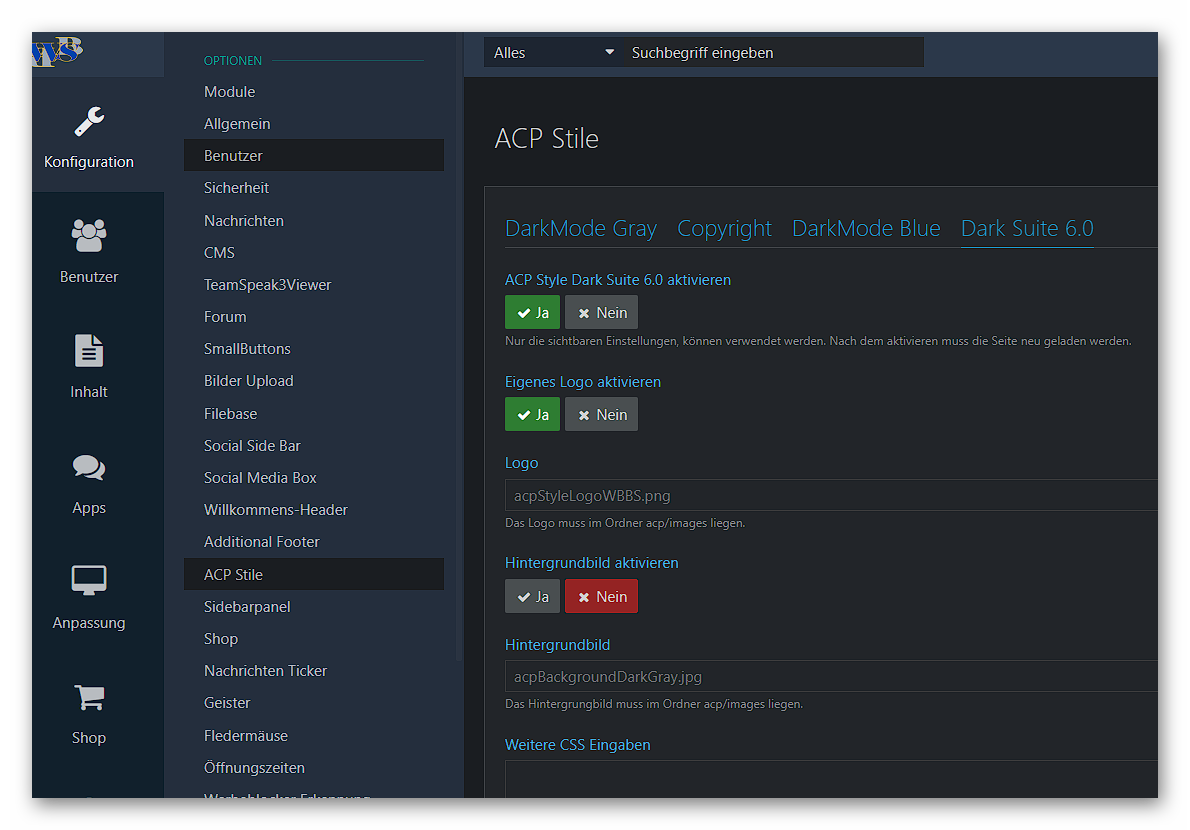Switch to the DarkMode Gray tab
The width and height of the screenshot is (1190, 830).
(581, 228)
